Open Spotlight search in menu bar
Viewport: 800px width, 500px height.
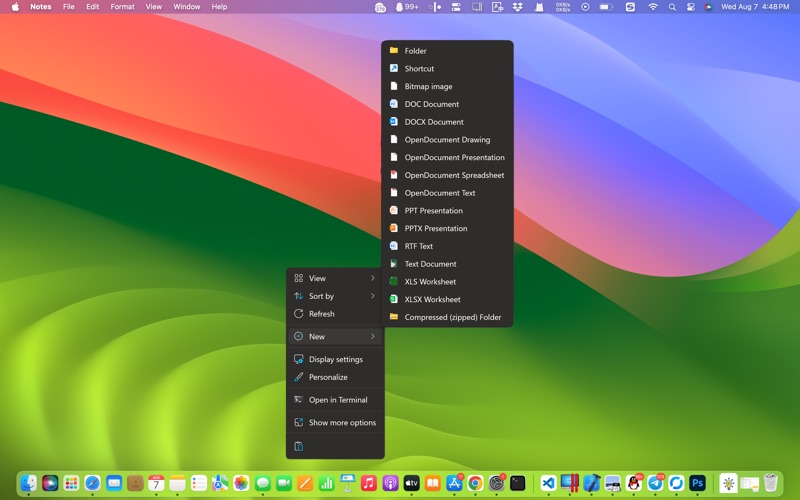pos(672,7)
